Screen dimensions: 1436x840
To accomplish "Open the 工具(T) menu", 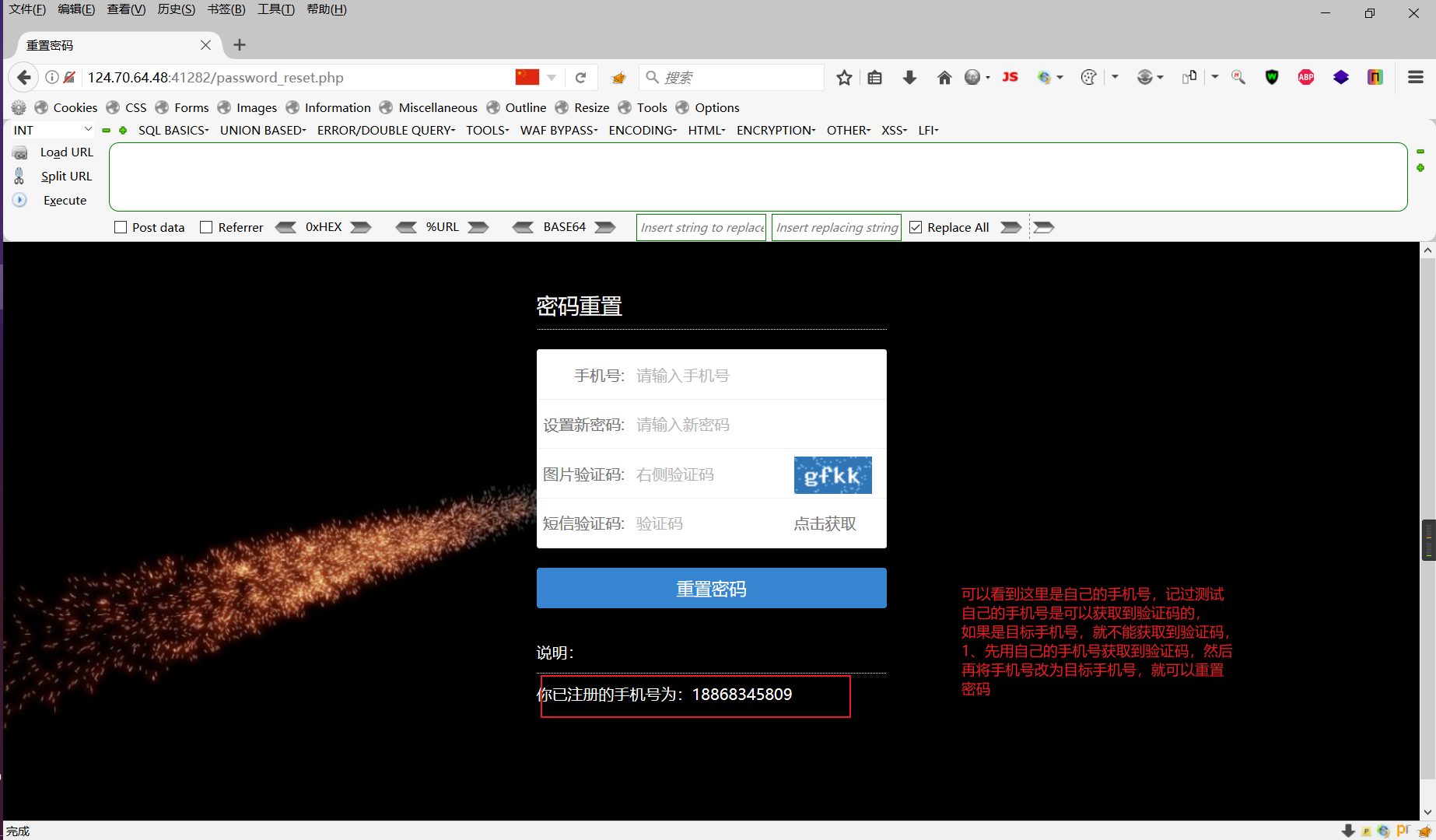I will click(275, 9).
